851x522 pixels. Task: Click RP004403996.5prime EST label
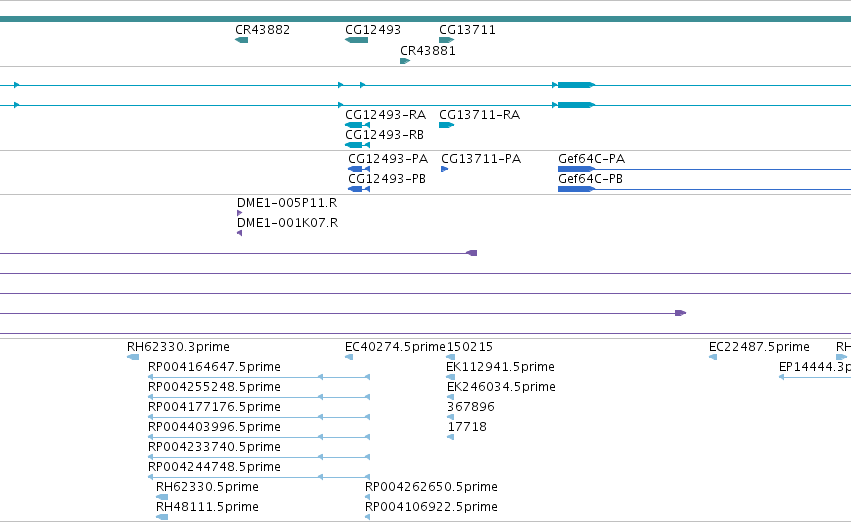(x=214, y=427)
